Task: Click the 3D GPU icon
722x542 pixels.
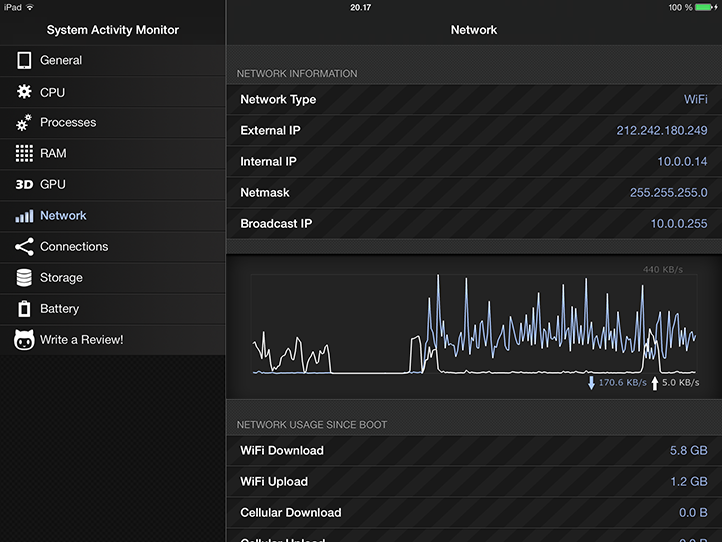Action: [x=24, y=185]
